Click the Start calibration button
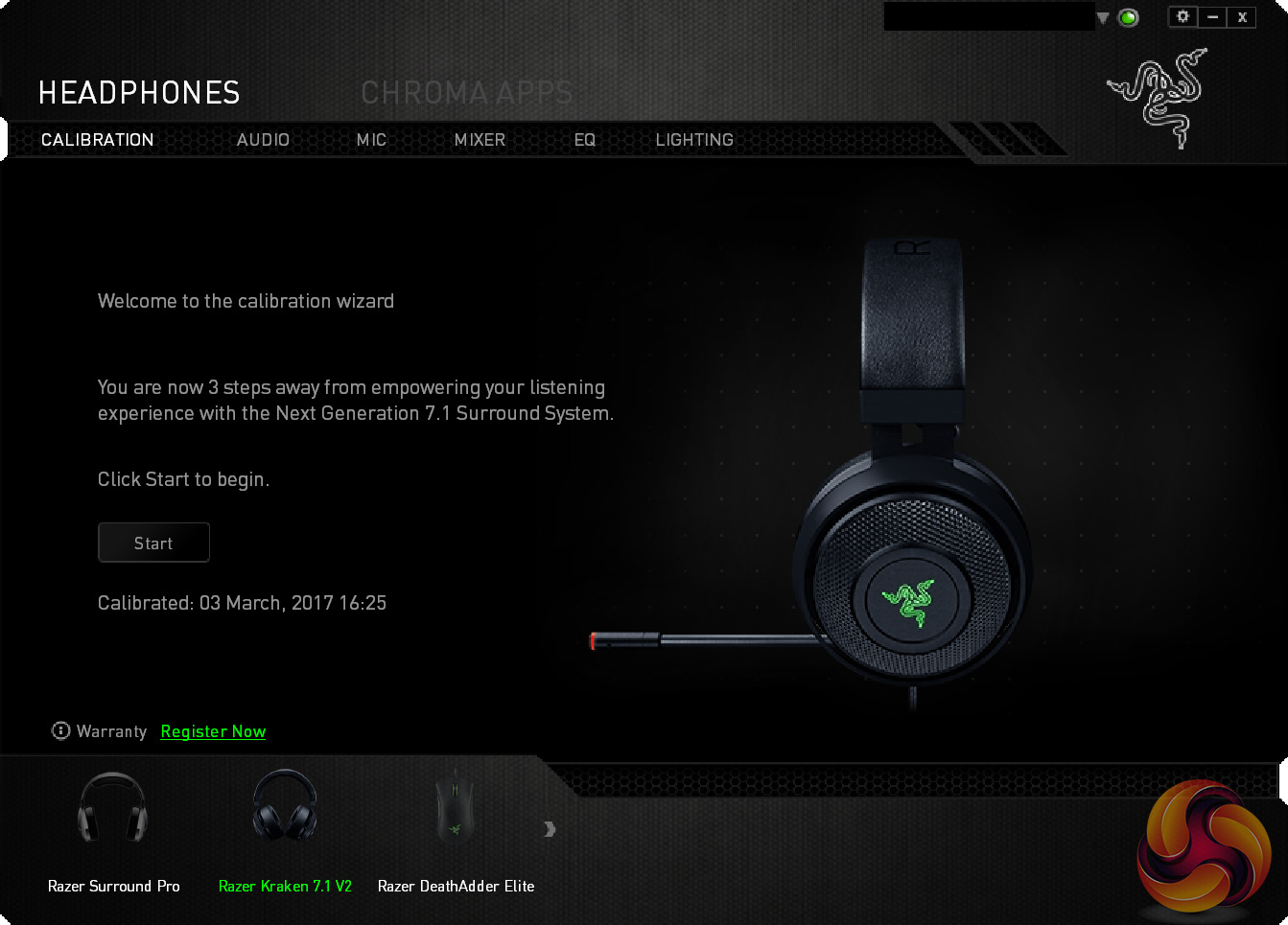This screenshot has width=1288, height=925. (x=153, y=543)
